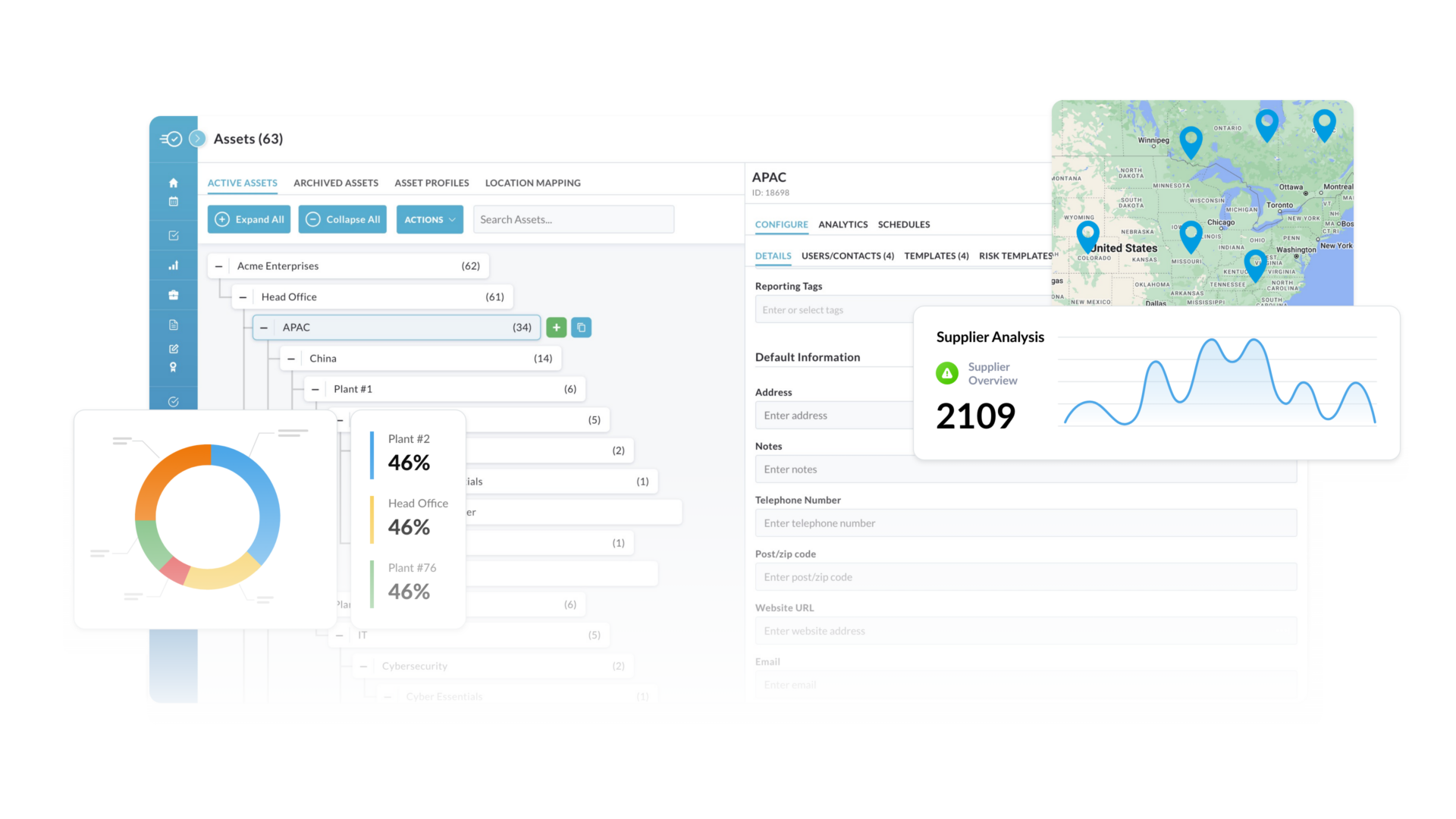This screenshot has height=819, width=1456.
Task: Select the edit/compose icon in the sidebar
Action: click(174, 349)
